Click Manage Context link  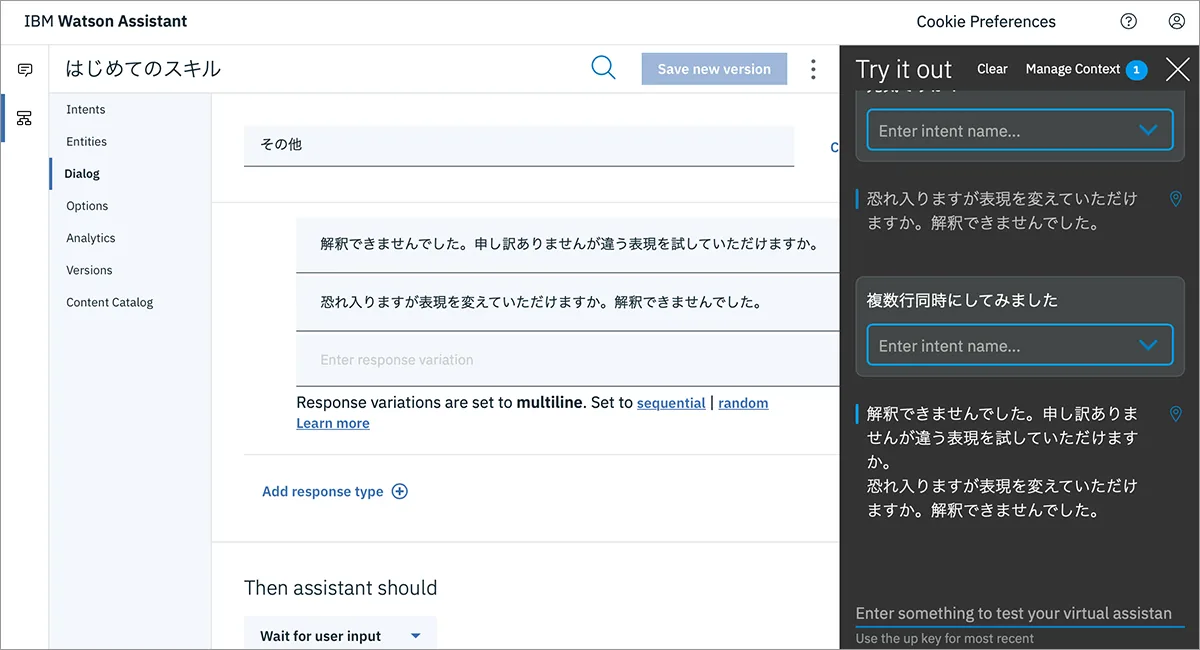[1073, 69]
